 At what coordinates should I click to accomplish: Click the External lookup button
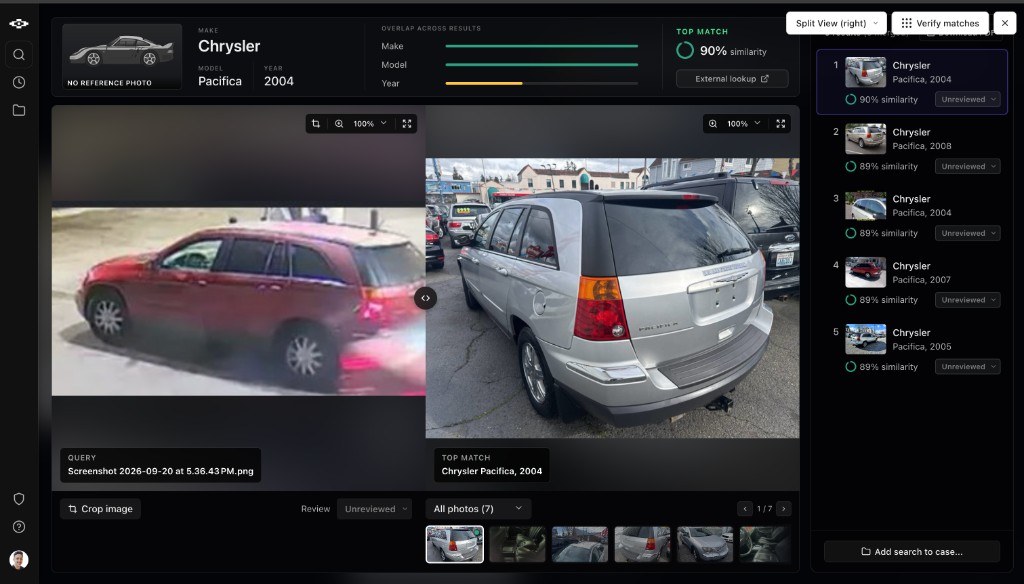click(x=732, y=78)
